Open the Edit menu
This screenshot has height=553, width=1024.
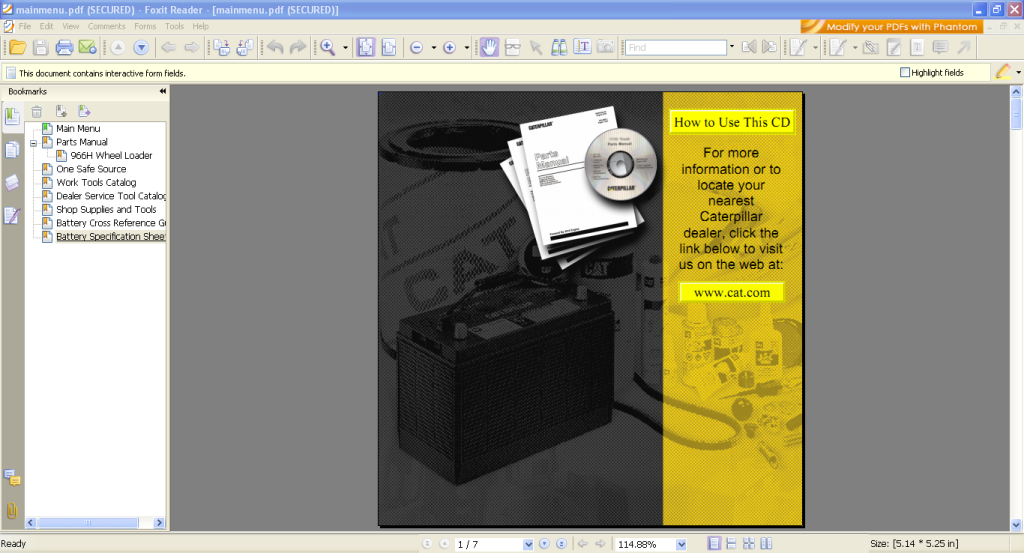click(46, 26)
